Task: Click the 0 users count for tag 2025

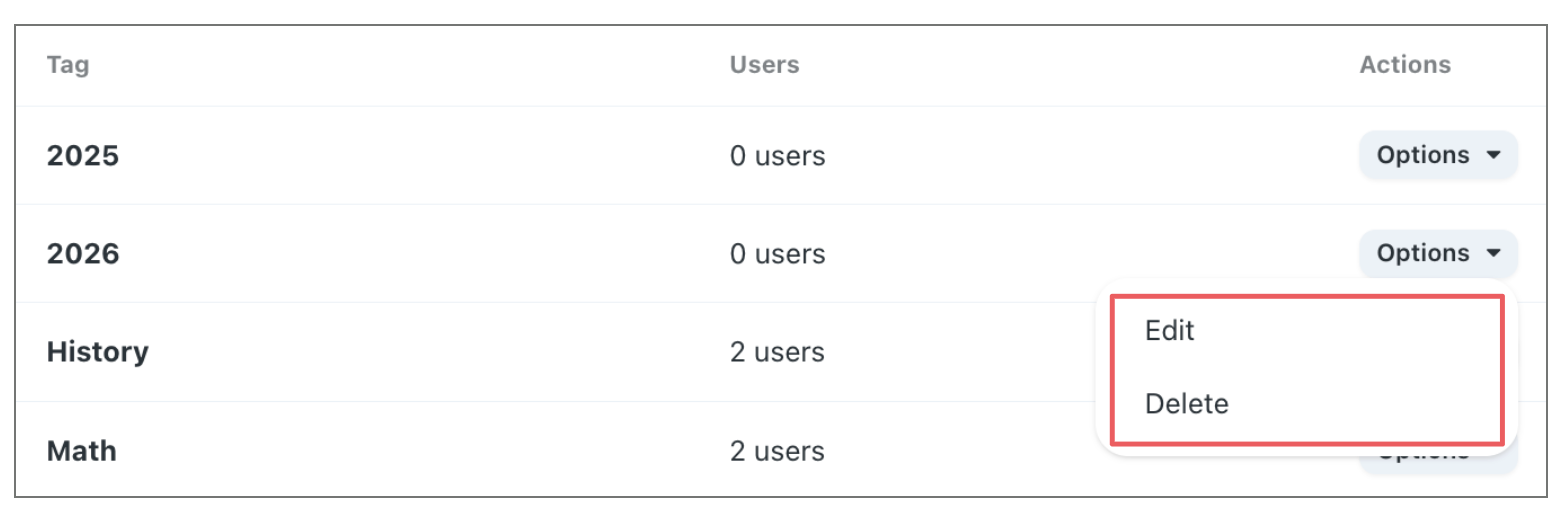Action: click(x=777, y=156)
